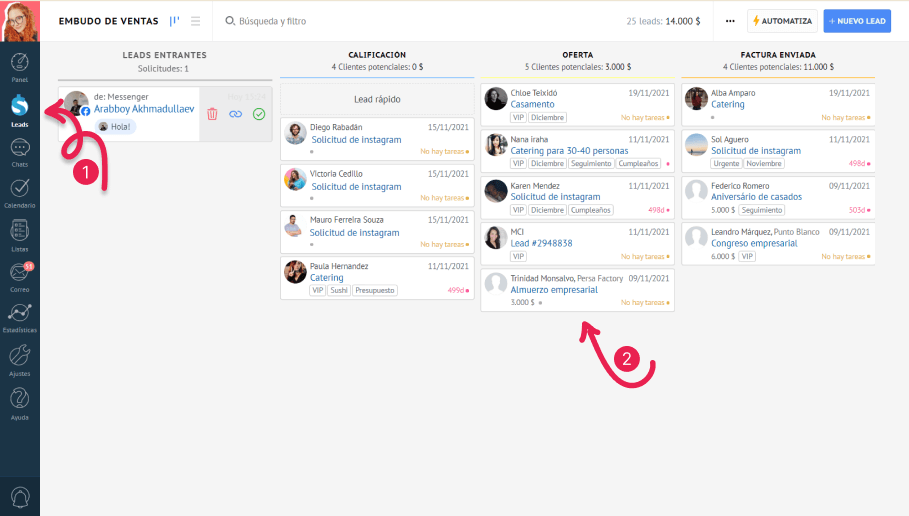
Task: Open the Panel dashboard in sidebar
Action: pyautogui.click(x=19, y=64)
